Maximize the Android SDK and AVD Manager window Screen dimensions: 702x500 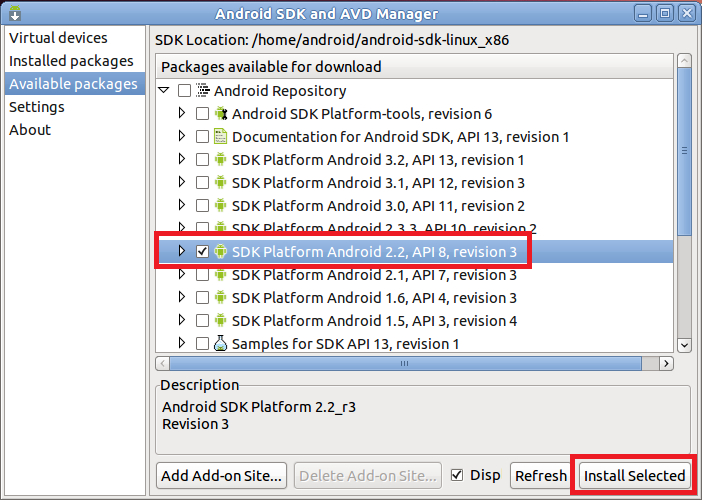click(665, 13)
